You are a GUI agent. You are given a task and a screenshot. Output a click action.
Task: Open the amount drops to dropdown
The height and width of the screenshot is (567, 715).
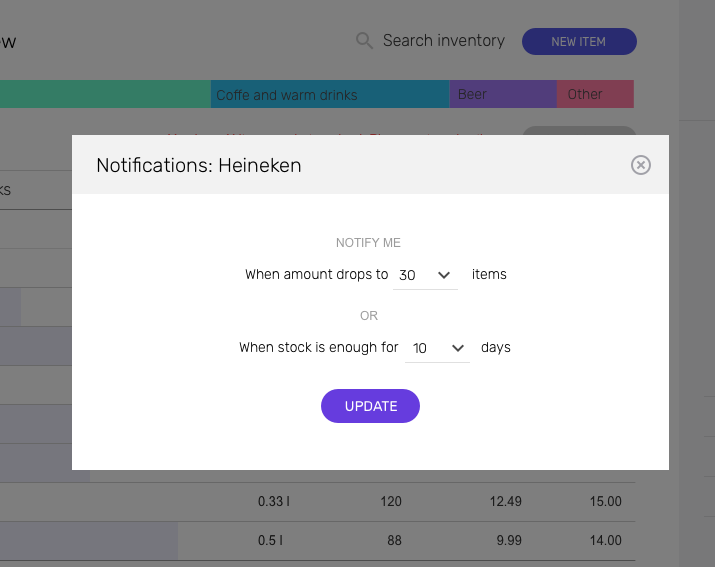(x=425, y=275)
